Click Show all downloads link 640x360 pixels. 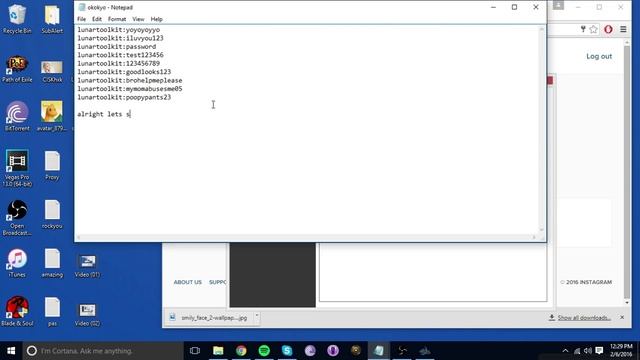pyautogui.click(x=584, y=318)
